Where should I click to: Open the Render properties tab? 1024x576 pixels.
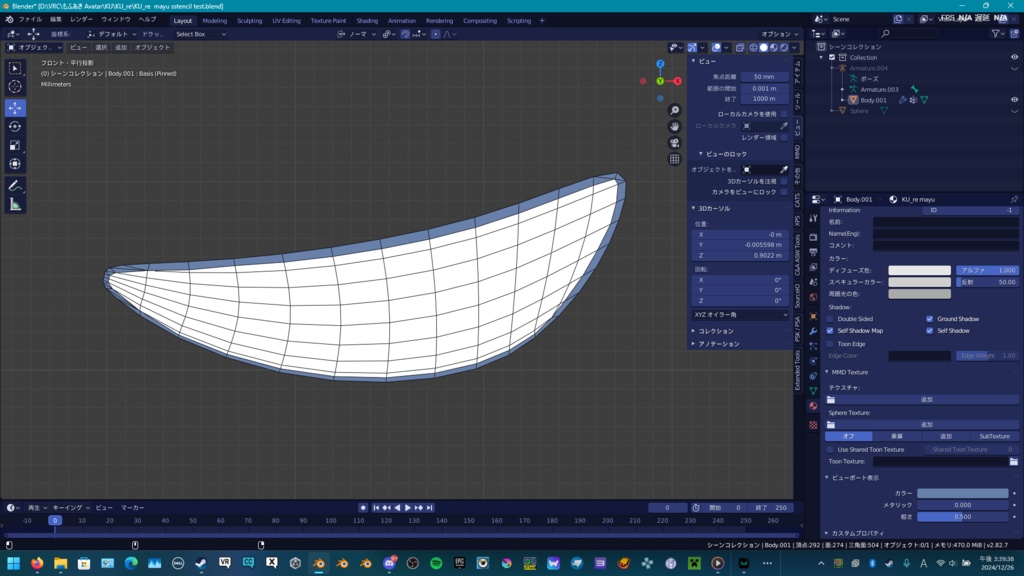coord(813,236)
